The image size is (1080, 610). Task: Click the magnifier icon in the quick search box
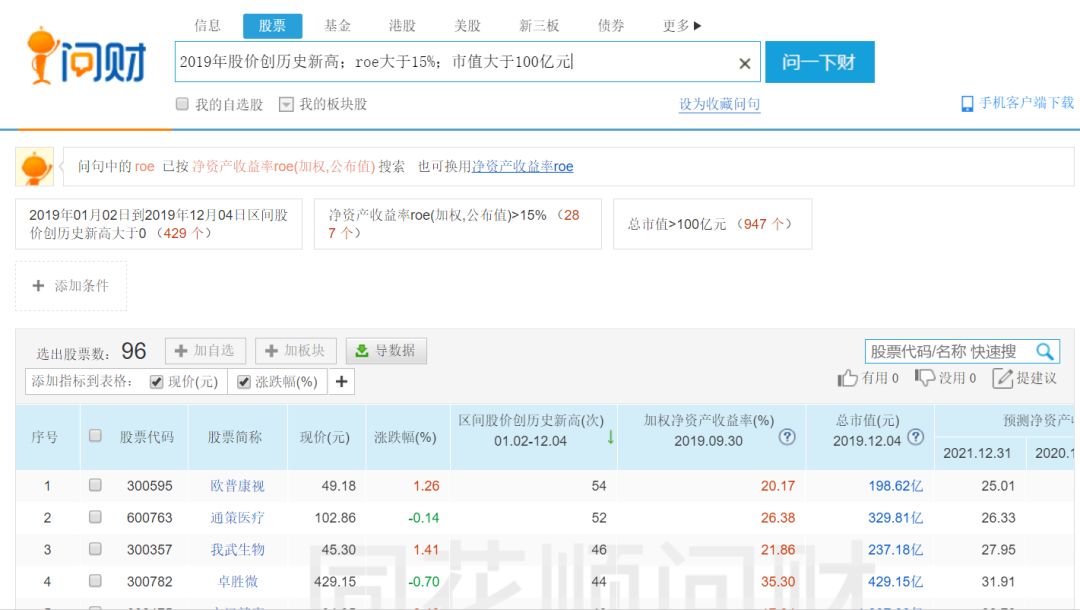[x=1046, y=352]
